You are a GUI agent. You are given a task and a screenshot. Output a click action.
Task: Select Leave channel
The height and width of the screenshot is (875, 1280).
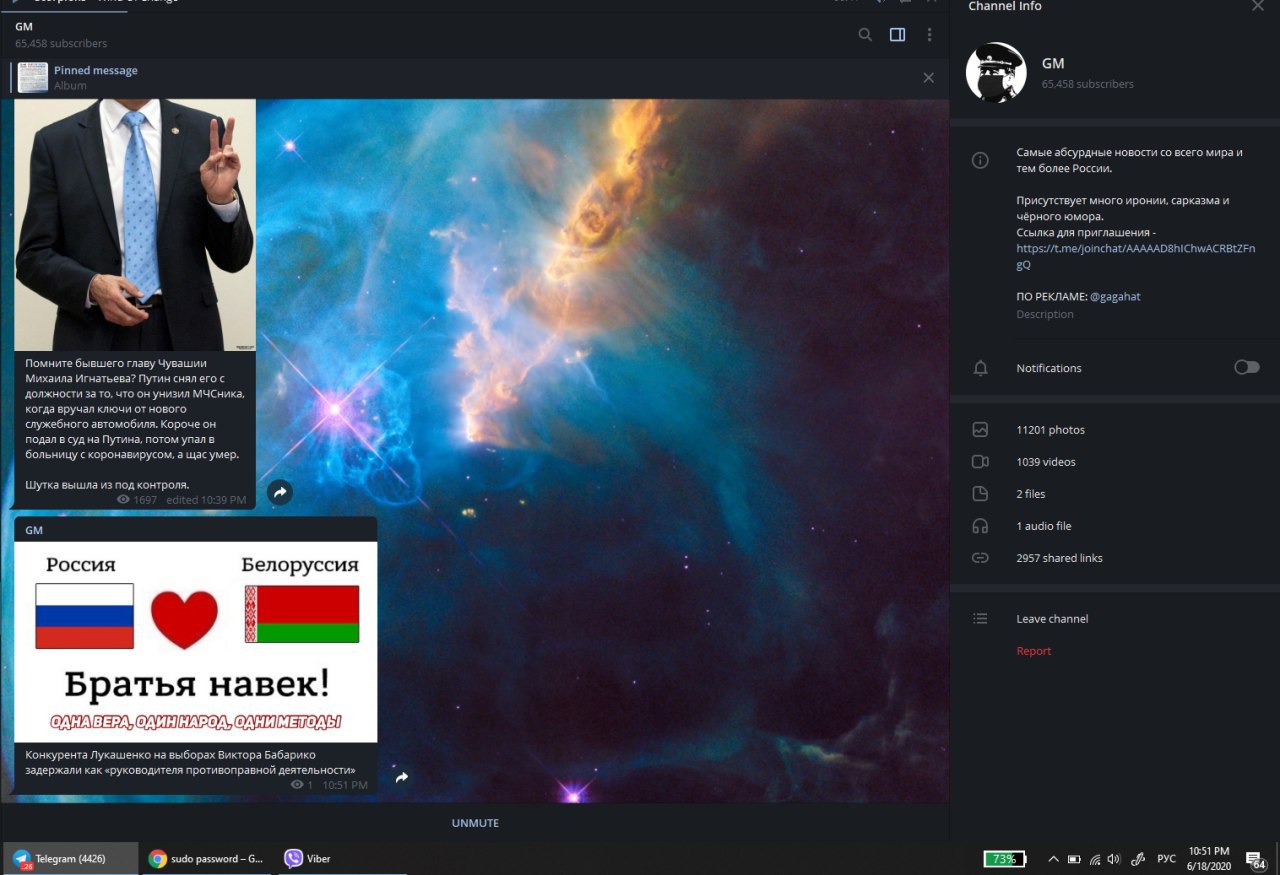[x=1052, y=619]
